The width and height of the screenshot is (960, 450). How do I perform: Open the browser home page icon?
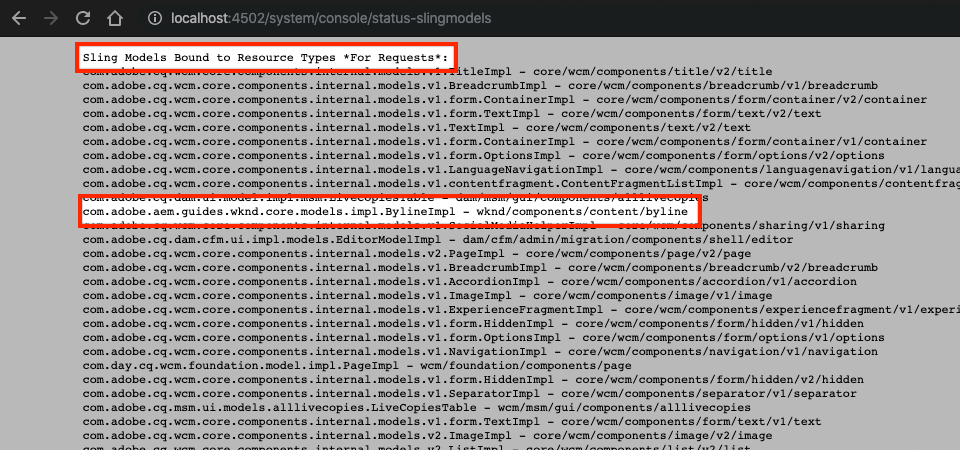114,18
